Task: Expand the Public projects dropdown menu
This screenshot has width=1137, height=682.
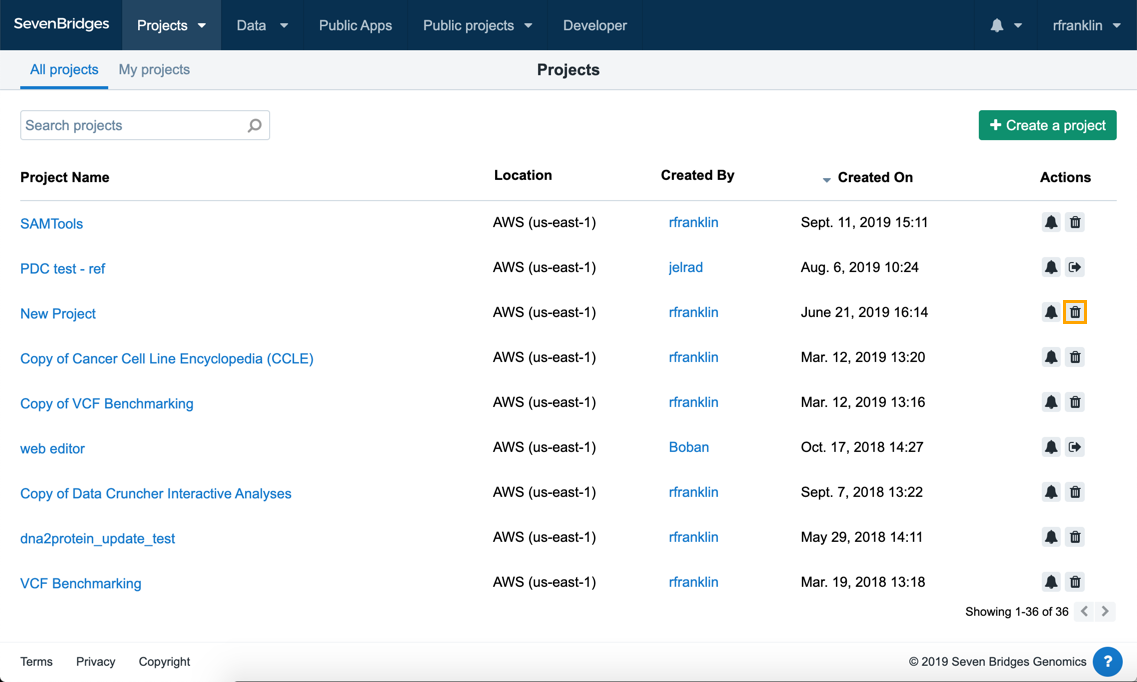Action: tap(477, 25)
